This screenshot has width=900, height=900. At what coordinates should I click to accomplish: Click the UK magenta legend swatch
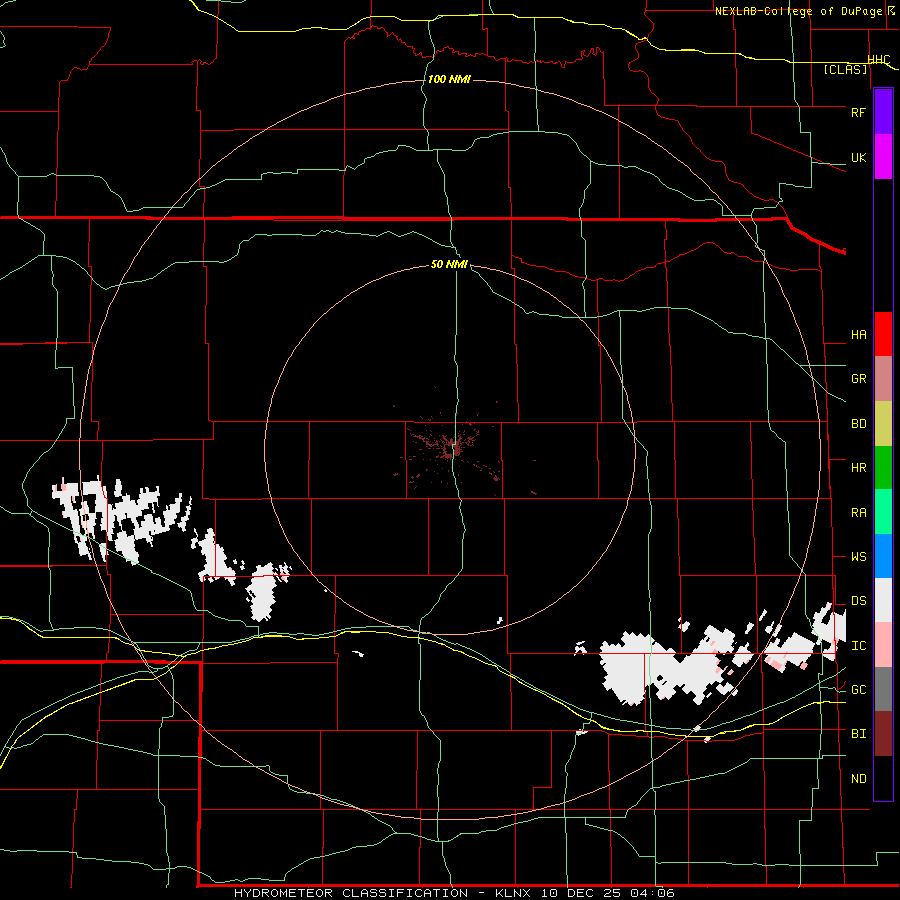click(x=883, y=157)
